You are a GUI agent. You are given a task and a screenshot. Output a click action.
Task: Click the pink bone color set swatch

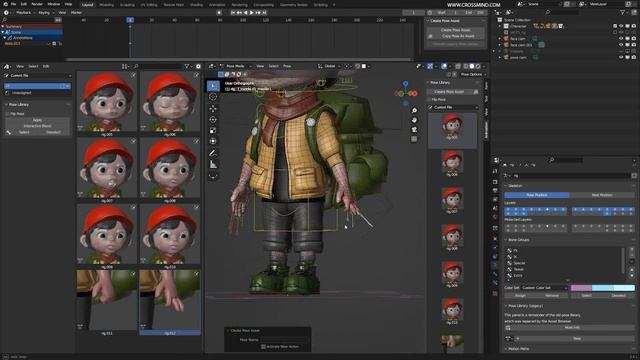(x=581, y=288)
